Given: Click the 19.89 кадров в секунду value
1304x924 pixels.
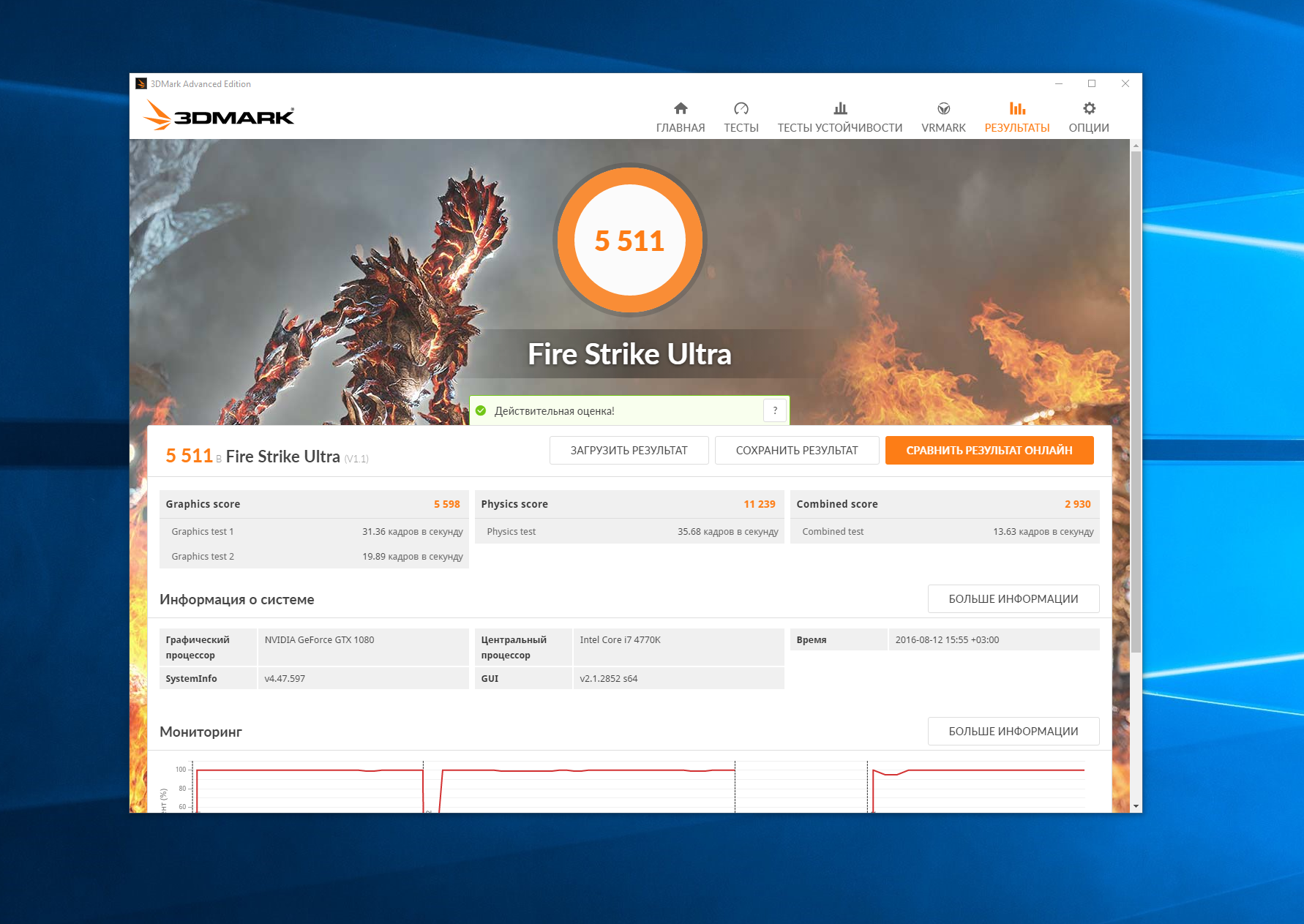Looking at the screenshot, I should [413, 557].
